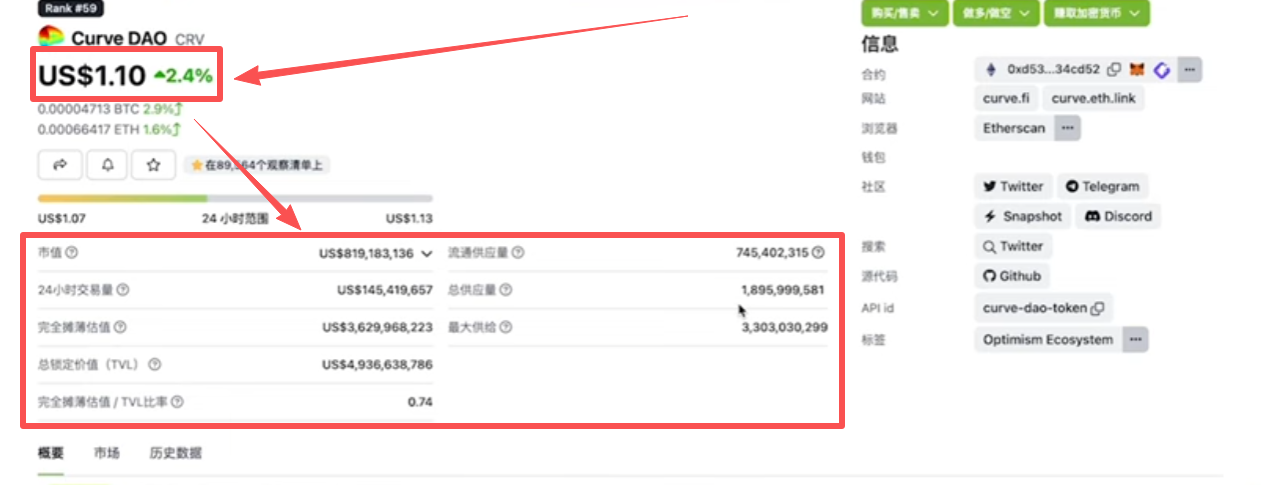Click the 0.74 TVL ratio value
1261x485 pixels.
[x=420, y=401]
